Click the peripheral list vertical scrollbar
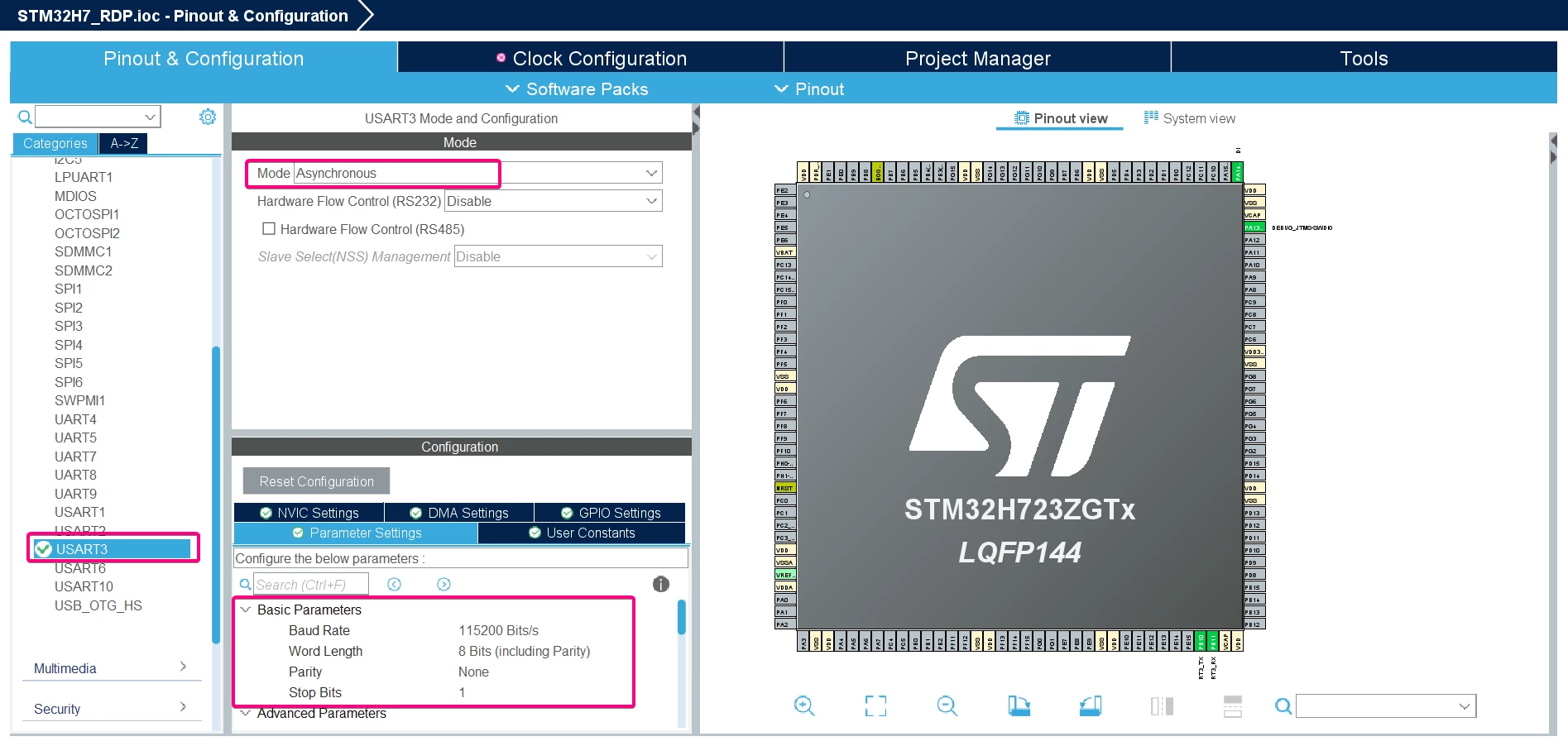The width and height of the screenshot is (1568, 746). 216,495
